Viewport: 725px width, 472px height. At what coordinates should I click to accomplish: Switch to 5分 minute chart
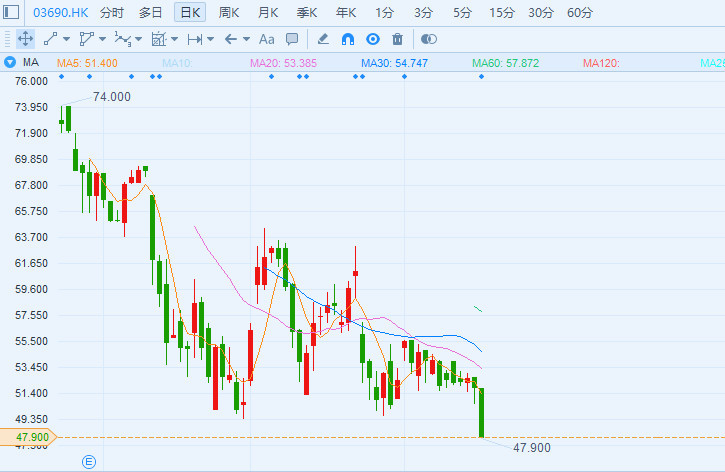point(462,13)
